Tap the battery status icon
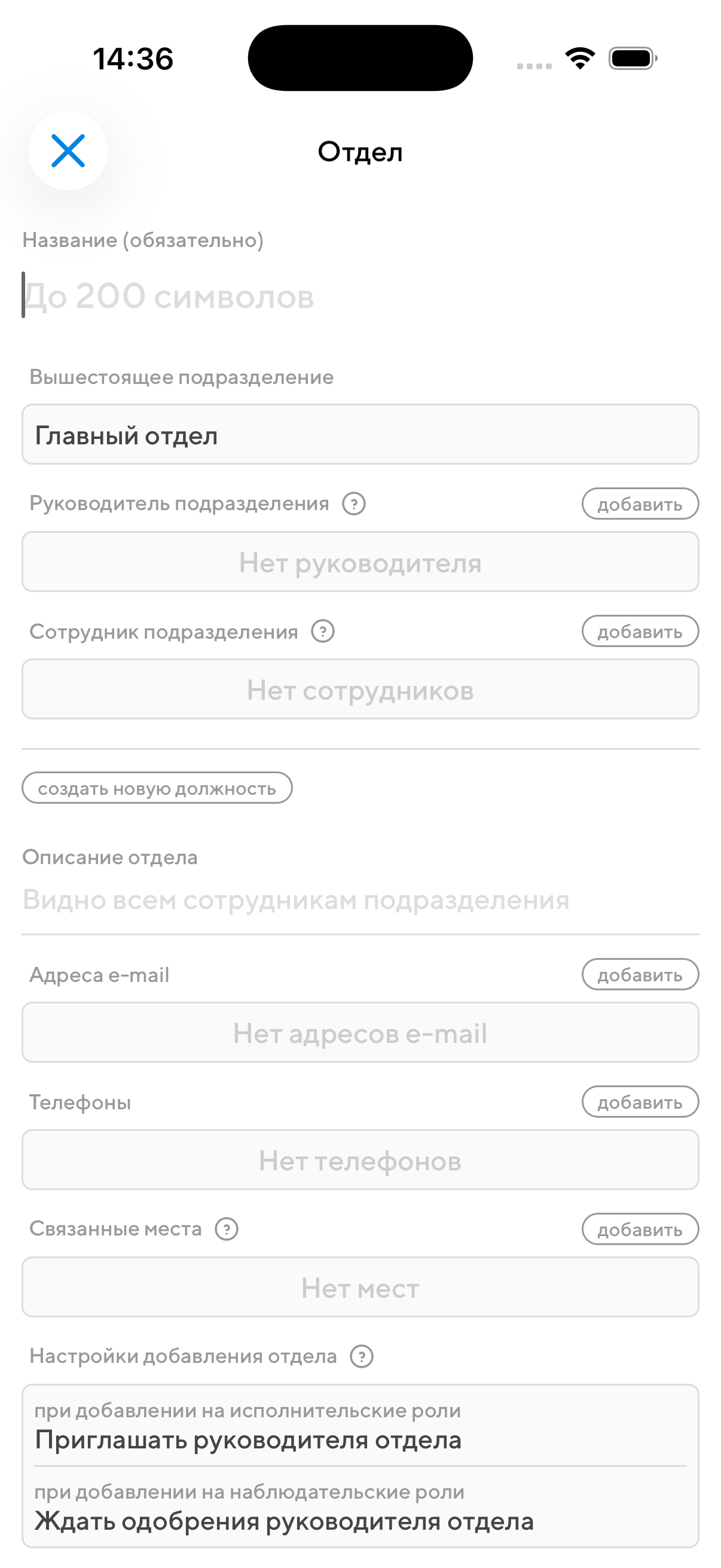 (x=633, y=59)
